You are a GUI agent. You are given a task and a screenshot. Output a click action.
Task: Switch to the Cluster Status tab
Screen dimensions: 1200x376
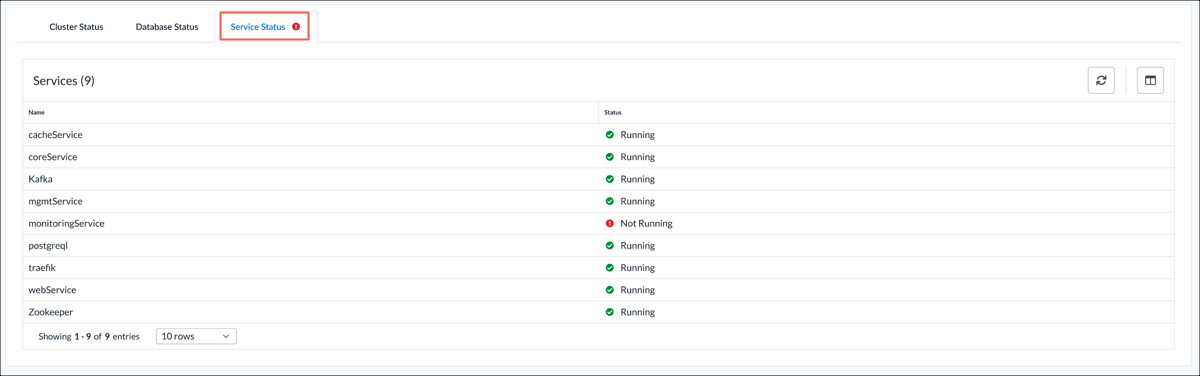[x=76, y=27]
